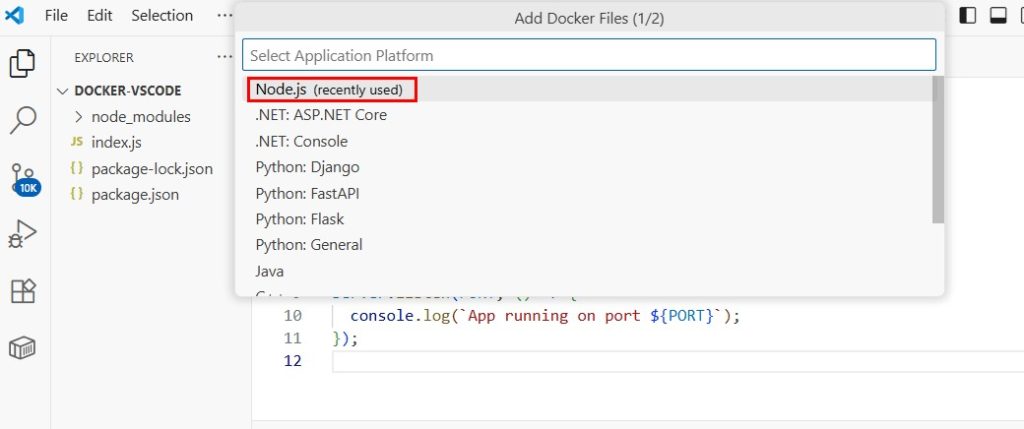Click the platform list scrollbar
Image resolution: width=1024 pixels, height=429 pixels.
(x=938, y=150)
